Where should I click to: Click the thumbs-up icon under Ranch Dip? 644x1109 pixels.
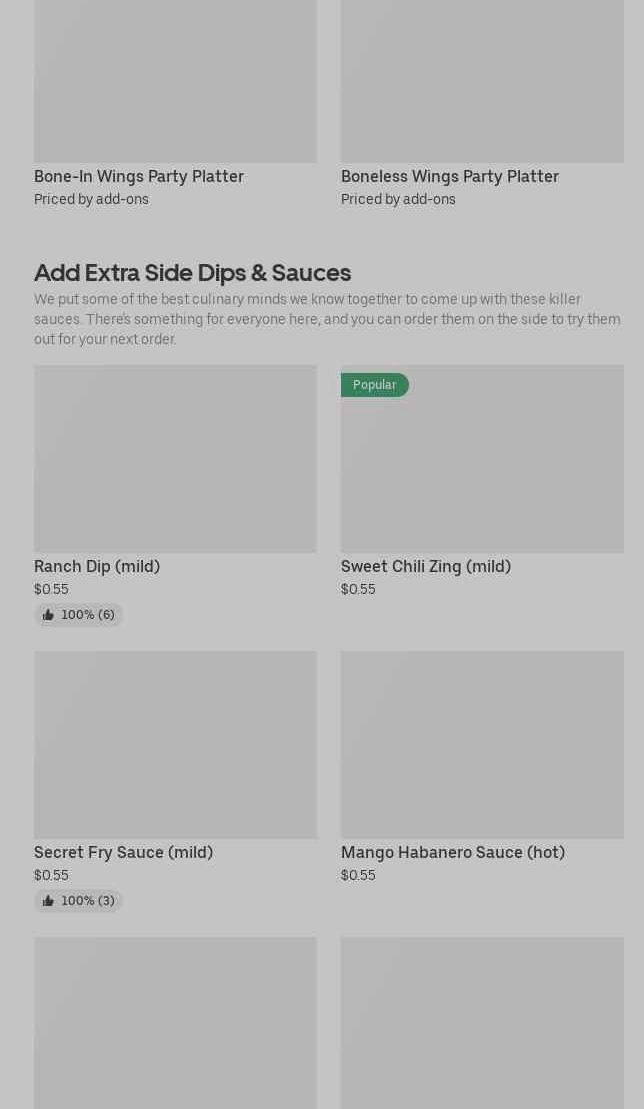click(x=48, y=615)
